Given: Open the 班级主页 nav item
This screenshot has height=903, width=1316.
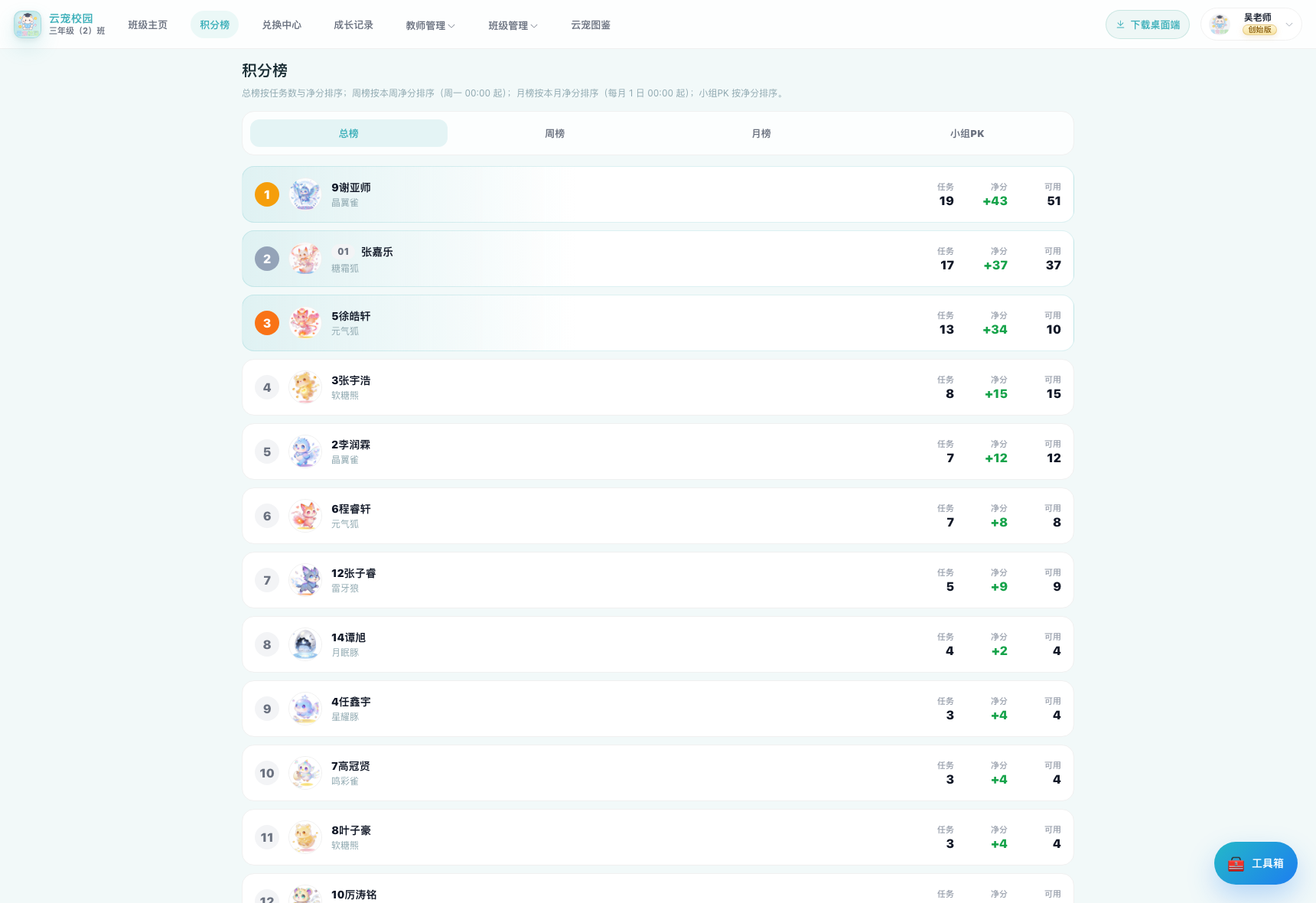Looking at the screenshot, I should click(148, 25).
